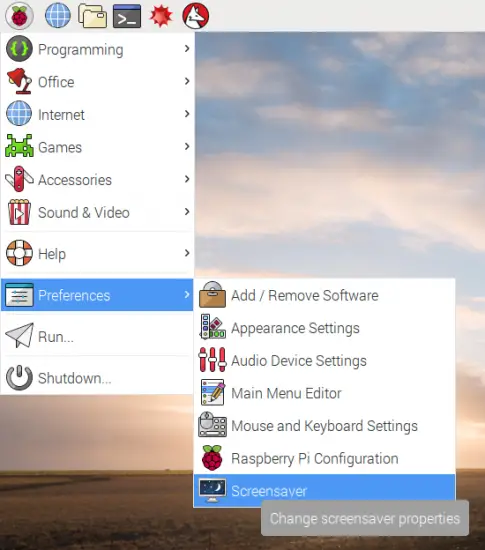Click the Screensaver monitor icon

pos(212,490)
